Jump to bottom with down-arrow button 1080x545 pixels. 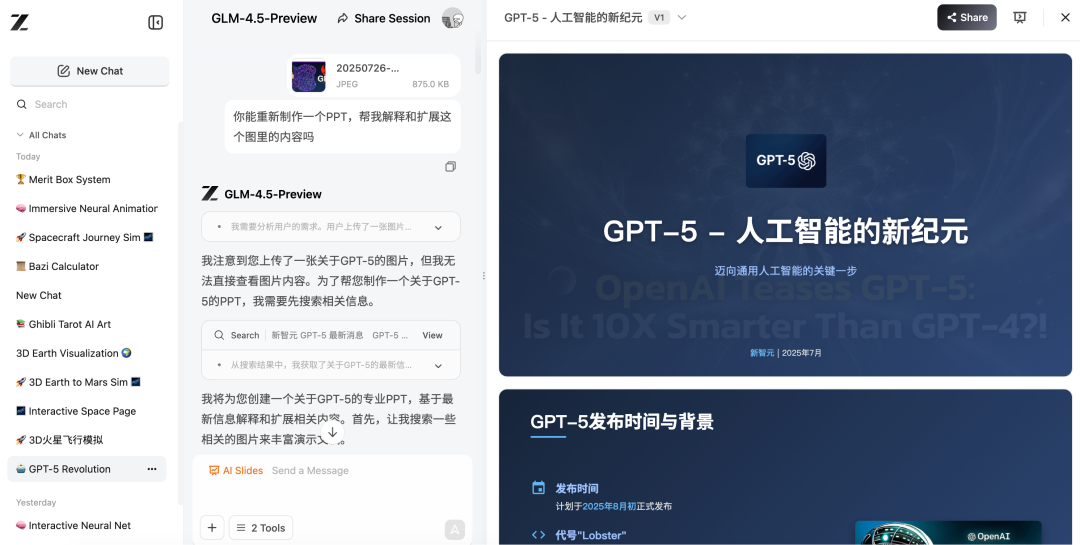coord(332,432)
